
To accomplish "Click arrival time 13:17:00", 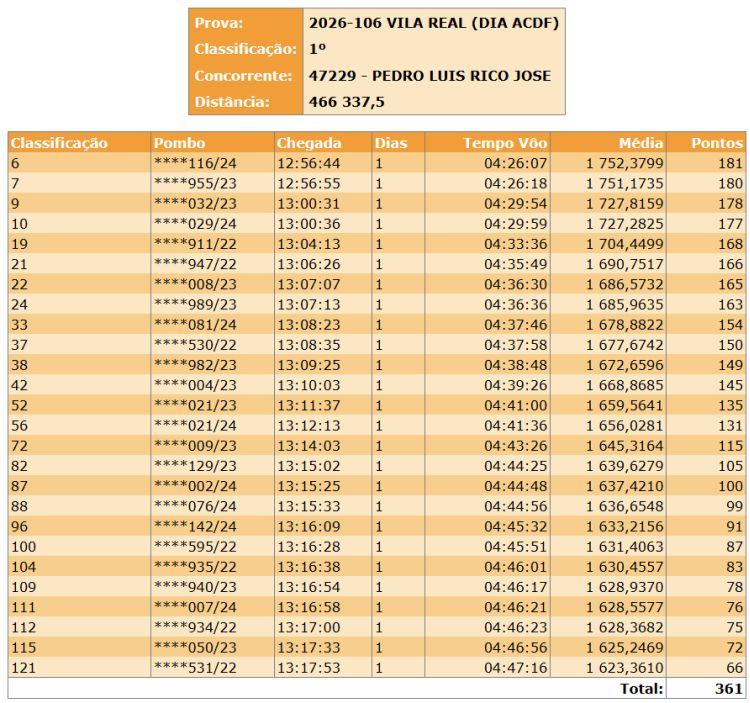I will pyautogui.click(x=308, y=627).
